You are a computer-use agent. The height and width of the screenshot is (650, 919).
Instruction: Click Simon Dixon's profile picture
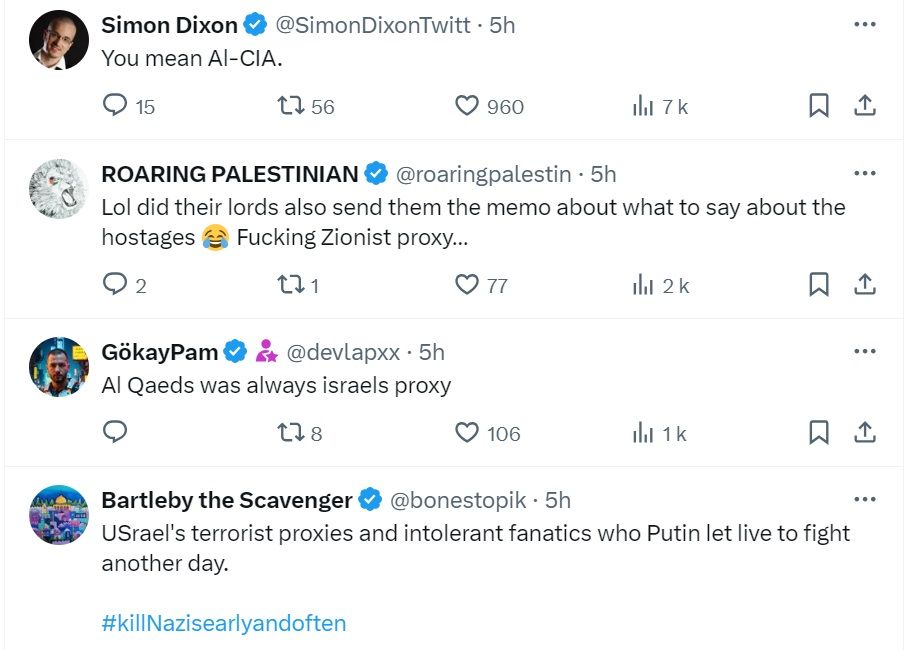point(59,41)
